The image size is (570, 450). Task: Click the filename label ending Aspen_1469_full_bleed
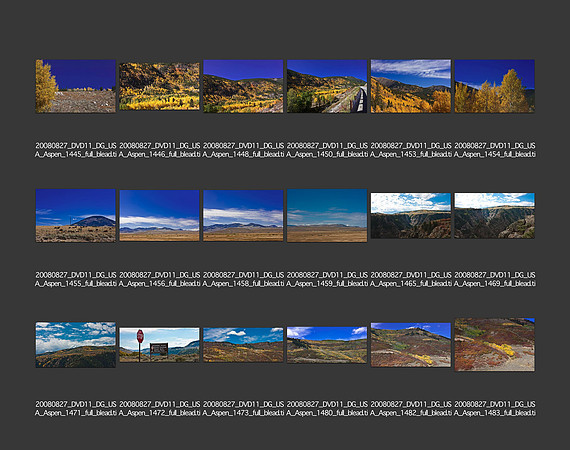[x=495, y=279]
